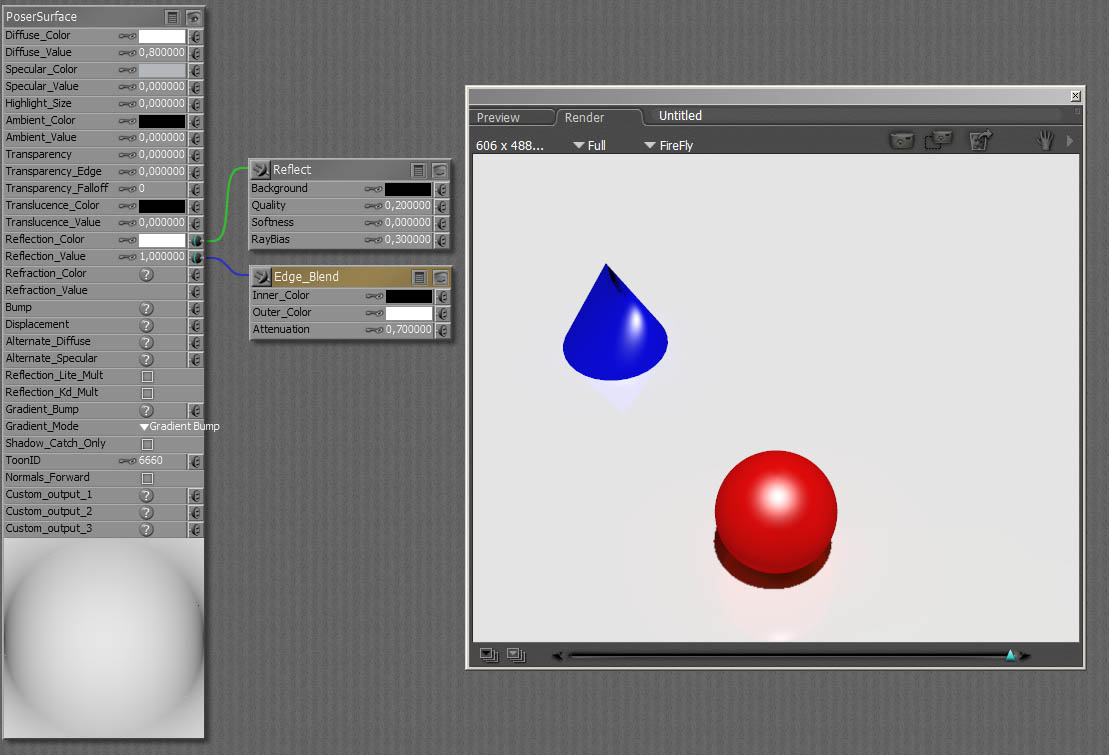1109x755 pixels.
Task: Collapse Edge_Blend node via menu icon
Action: click(419, 277)
